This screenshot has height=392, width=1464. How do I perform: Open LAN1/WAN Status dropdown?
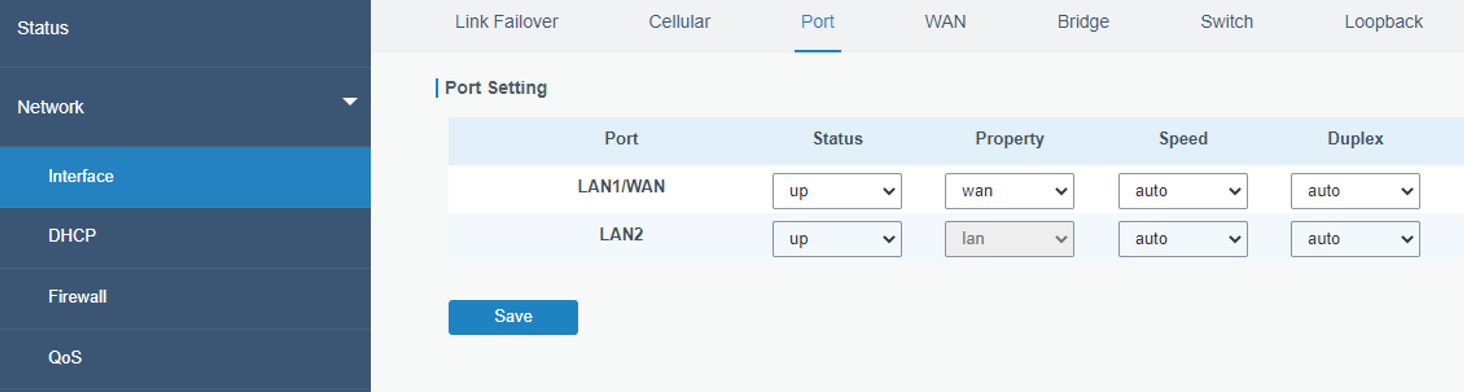[837, 190]
